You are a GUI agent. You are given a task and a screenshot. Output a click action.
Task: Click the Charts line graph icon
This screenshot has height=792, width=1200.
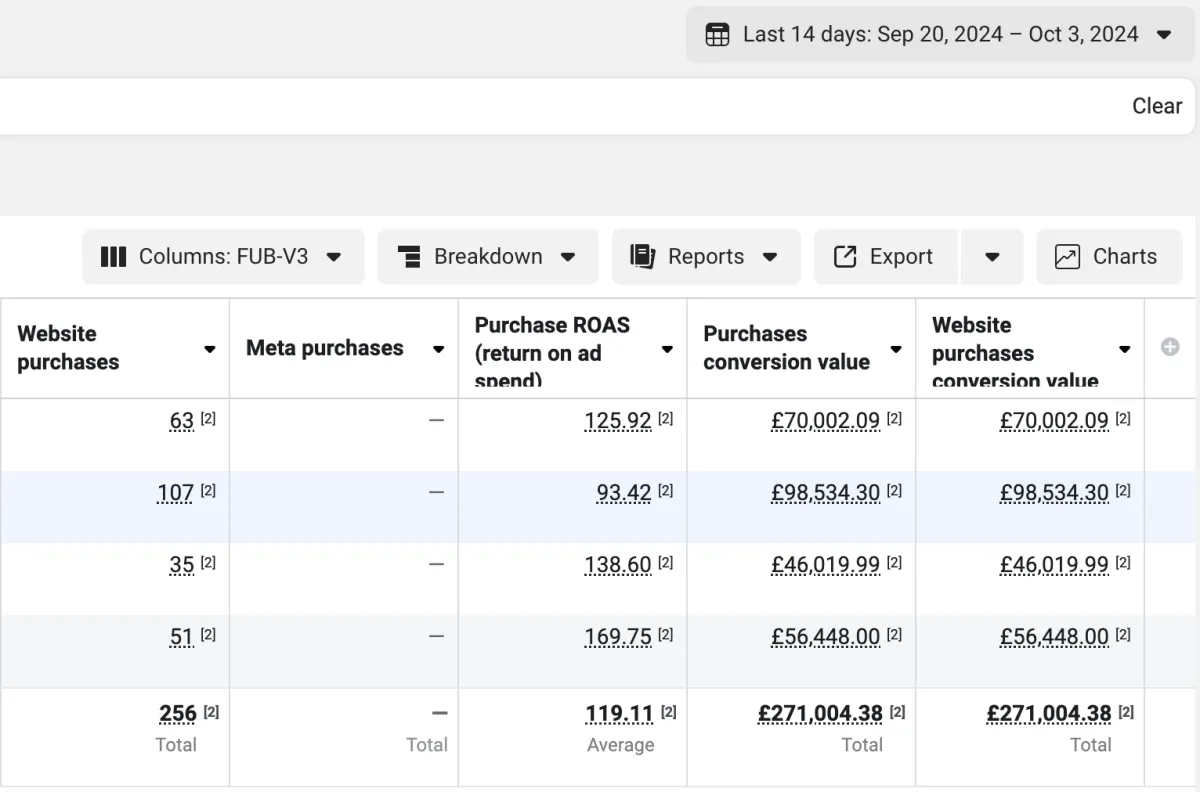point(1067,257)
